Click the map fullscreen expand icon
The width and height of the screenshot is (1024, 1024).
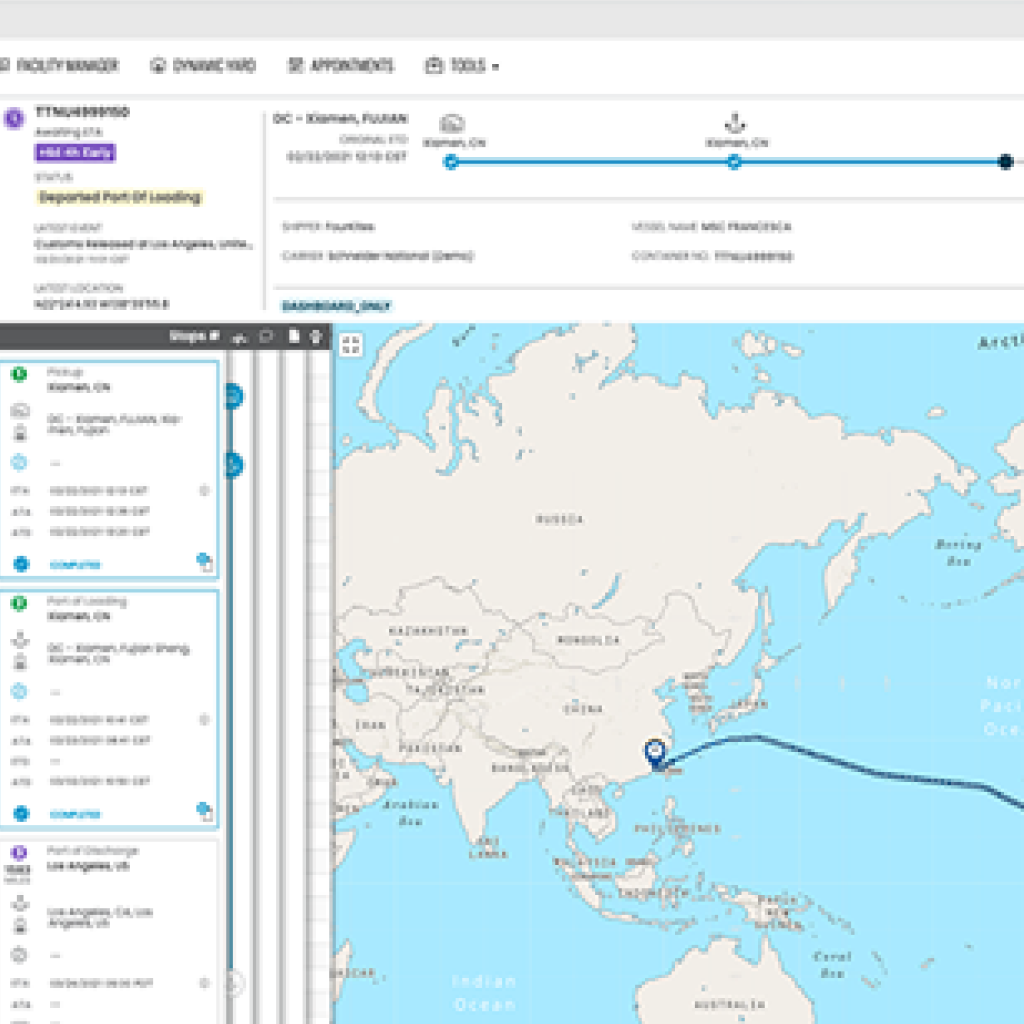(x=350, y=345)
